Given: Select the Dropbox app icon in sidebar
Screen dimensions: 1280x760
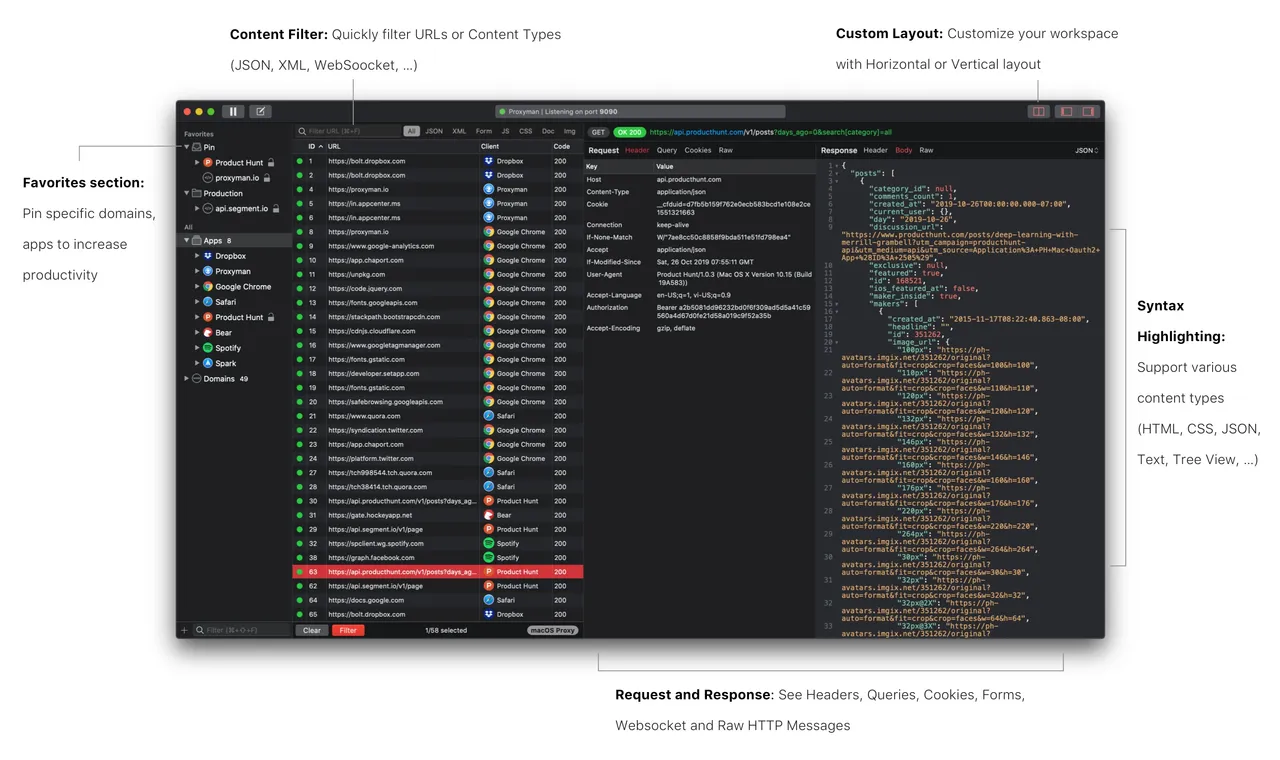Looking at the screenshot, I should click(x=208, y=256).
